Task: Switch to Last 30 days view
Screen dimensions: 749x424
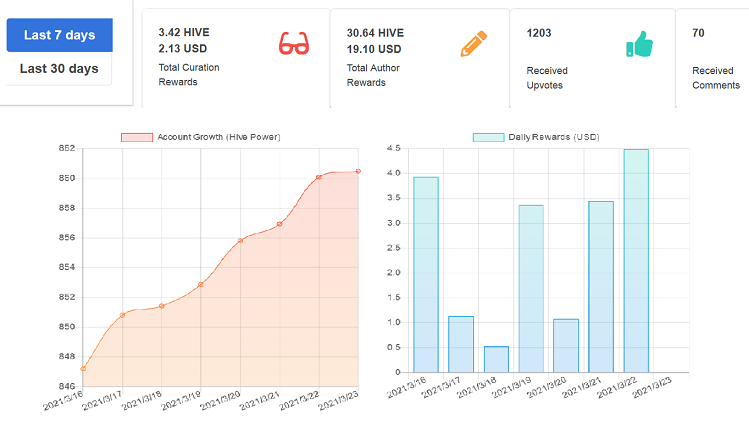Action: (x=59, y=69)
